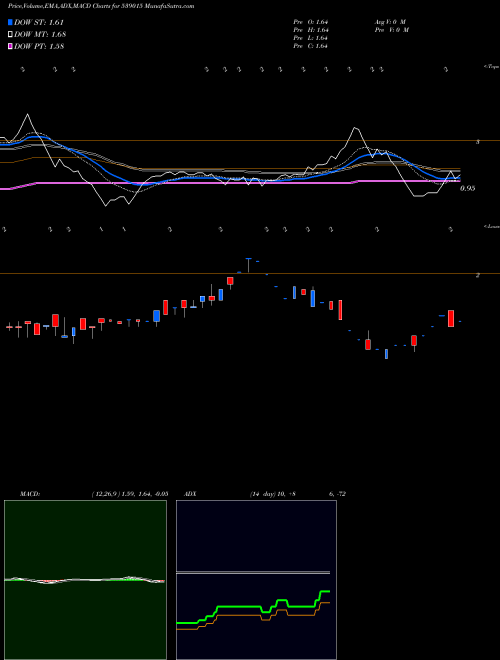
Task: Click the white DOW MT legend swatch
Action: [11, 35]
